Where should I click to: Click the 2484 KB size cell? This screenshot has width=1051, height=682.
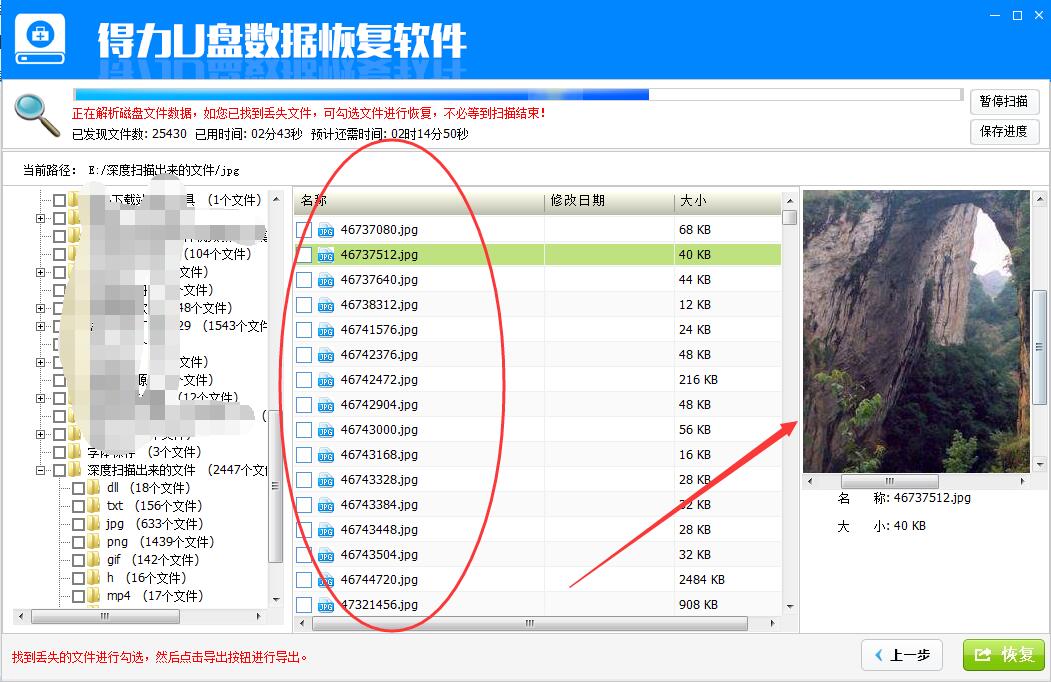coord(702,580)
